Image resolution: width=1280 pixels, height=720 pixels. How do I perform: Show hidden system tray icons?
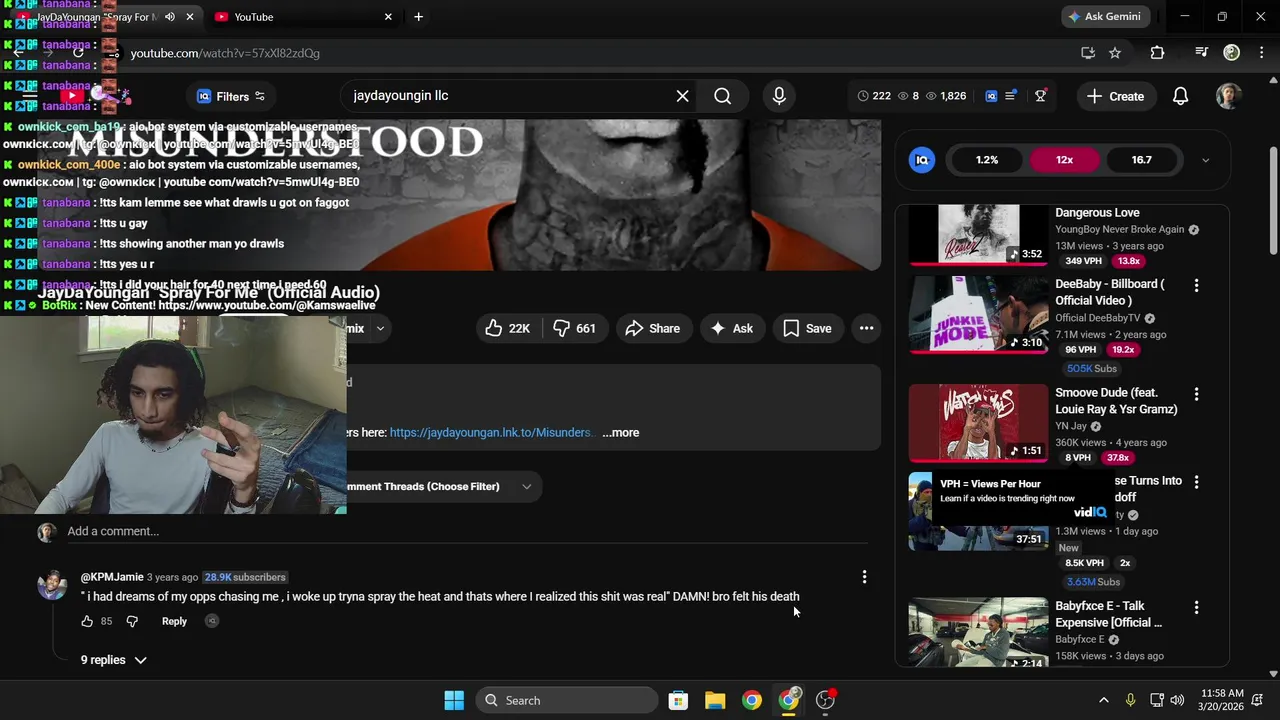[1103, 700]
